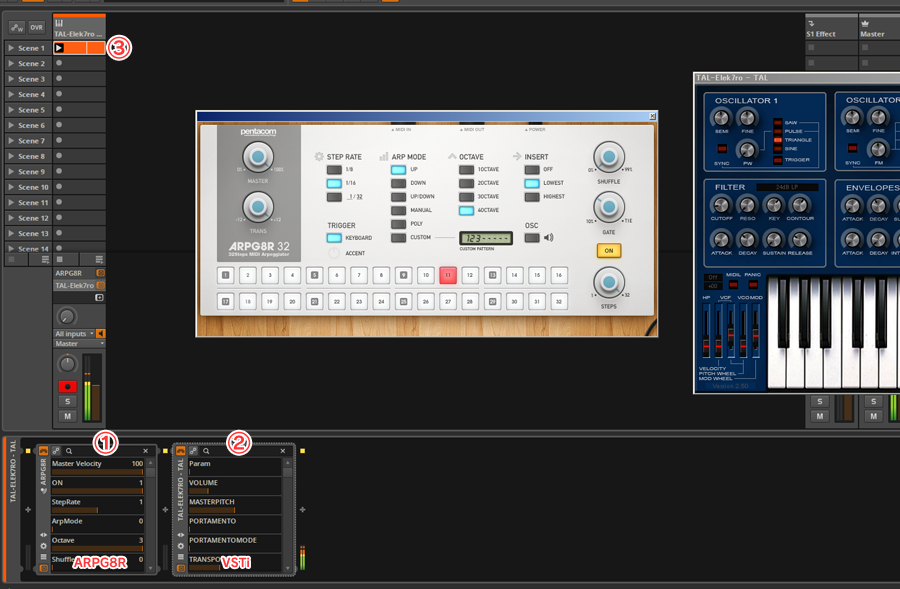This screenshot has width=900, height=589.
Task: Open the 24dB LP filter type selector
Action: [788, 187]
